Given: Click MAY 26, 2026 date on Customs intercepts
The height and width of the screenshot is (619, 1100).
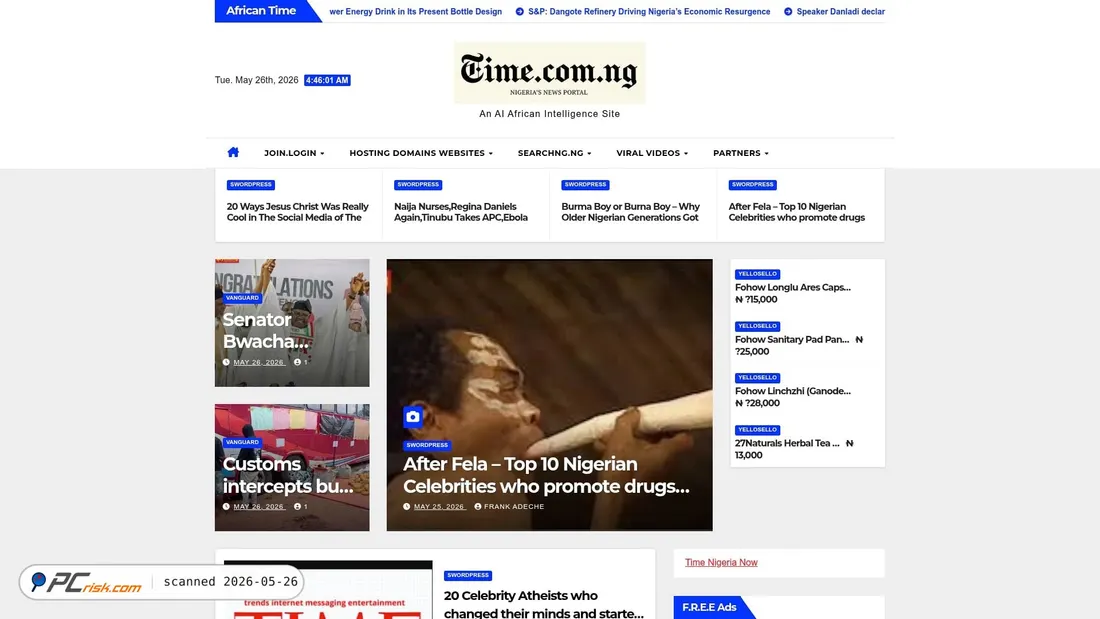Looking at the screenshot, I should tap(259, 506).
